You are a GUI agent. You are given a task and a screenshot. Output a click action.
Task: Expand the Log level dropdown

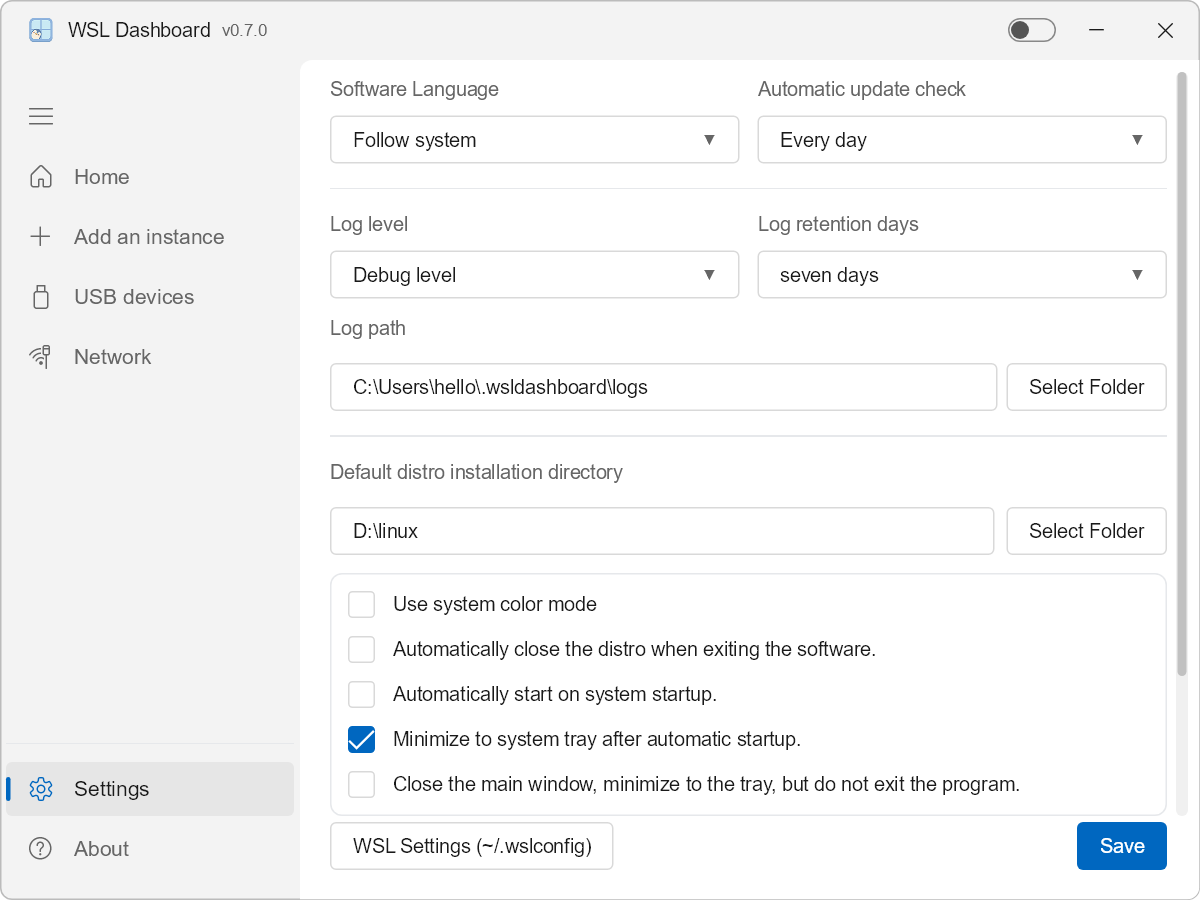[x=534, y=274]
